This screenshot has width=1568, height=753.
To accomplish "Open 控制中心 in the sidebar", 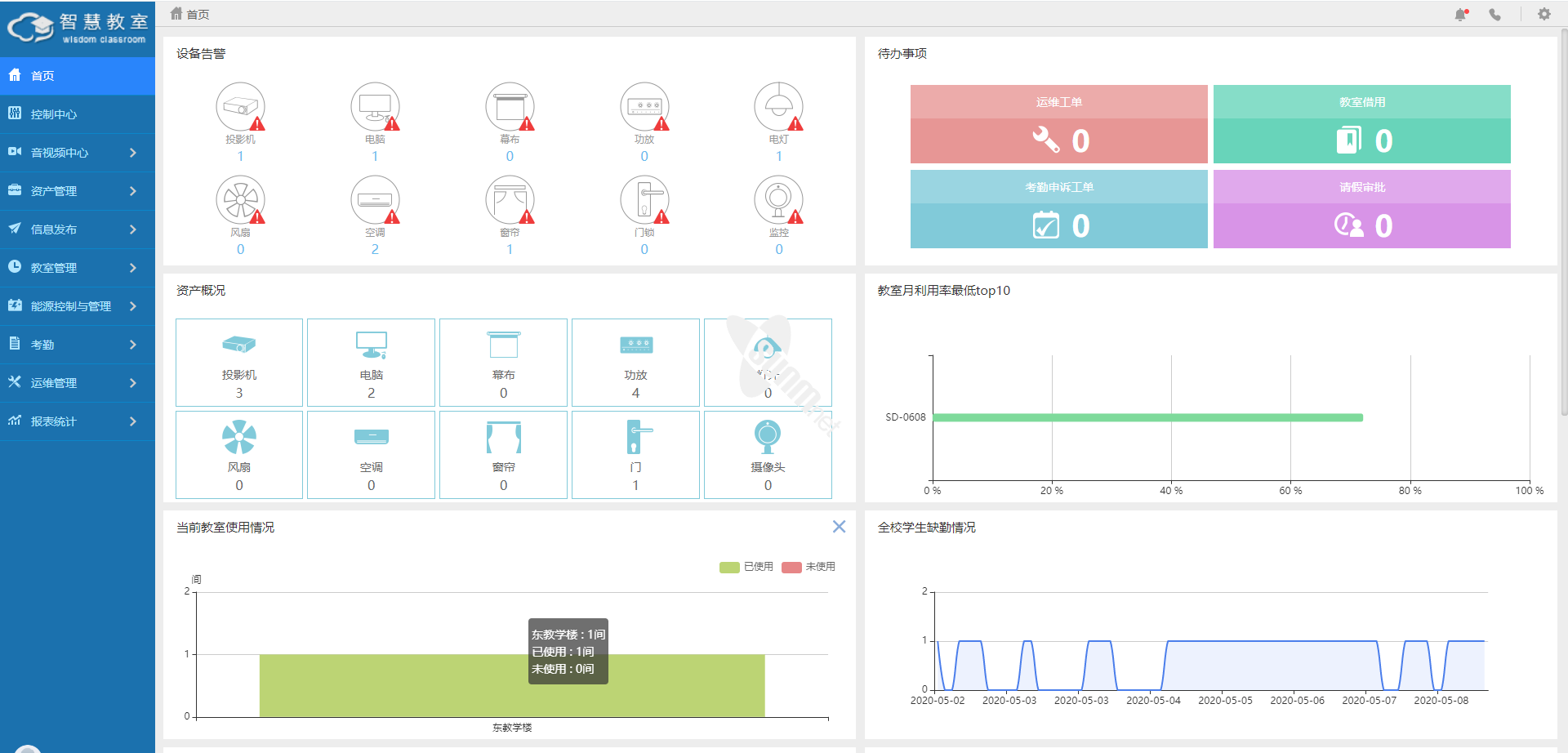I will pos(78,114).
